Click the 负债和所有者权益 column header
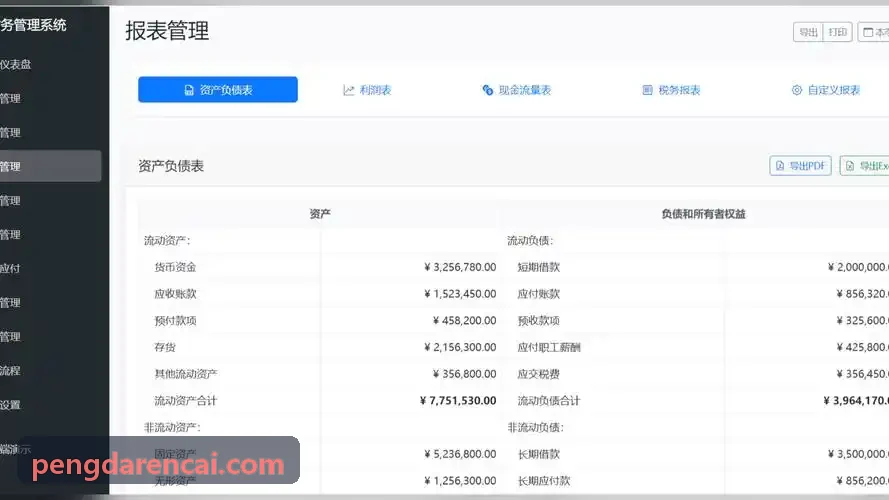The height and width of the screenshot is (500, 889). (x=704, y=214)
